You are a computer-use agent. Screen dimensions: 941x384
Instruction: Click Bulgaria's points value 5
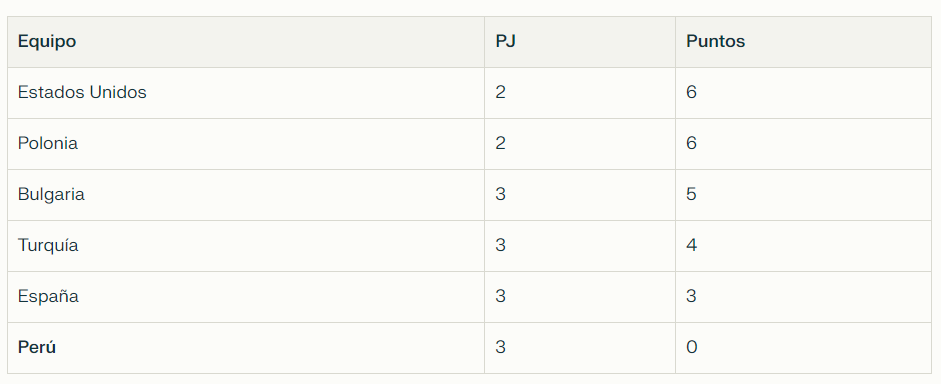click(691, 194)
